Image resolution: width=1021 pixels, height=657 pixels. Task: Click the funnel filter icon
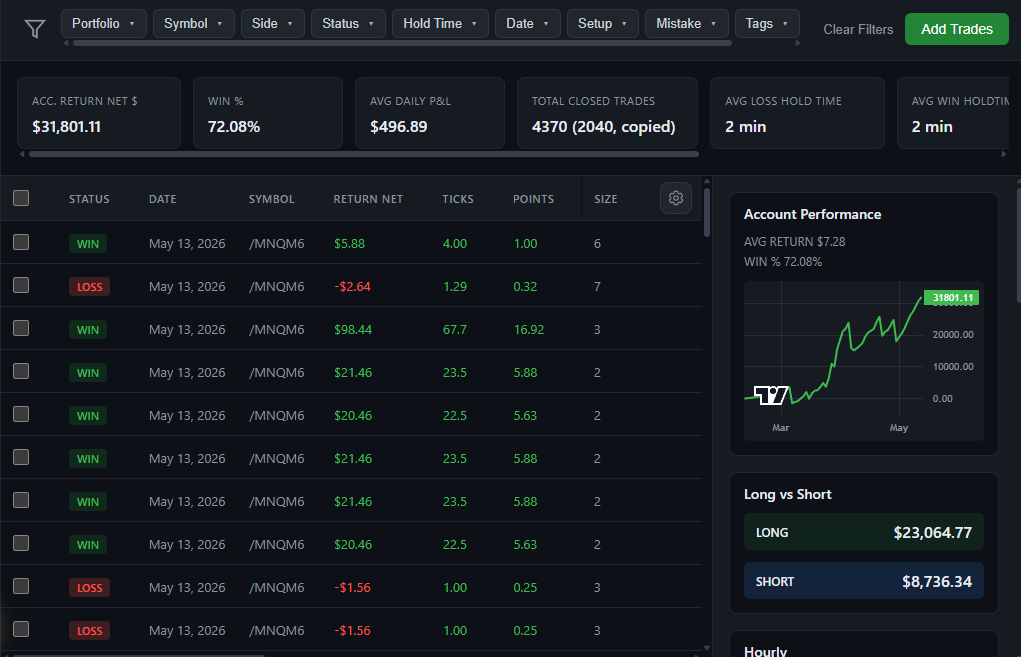point(35,29)
